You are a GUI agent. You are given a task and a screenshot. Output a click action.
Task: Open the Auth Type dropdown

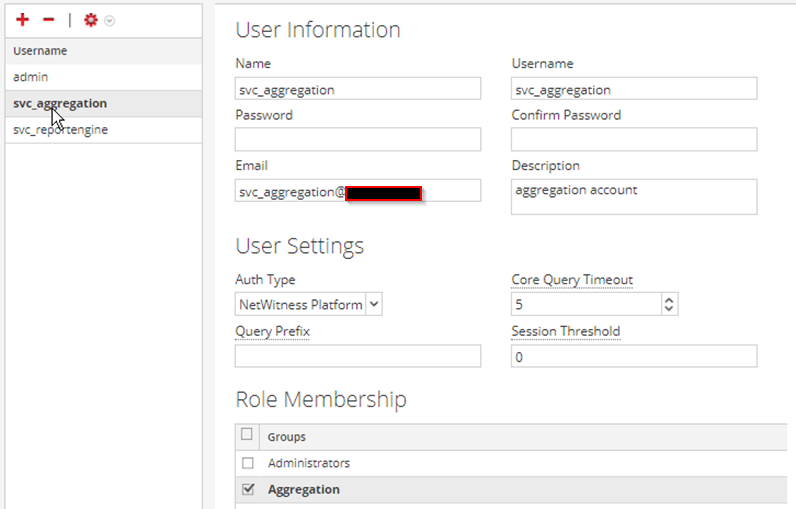pyautogui.click(x=308, y=304)
